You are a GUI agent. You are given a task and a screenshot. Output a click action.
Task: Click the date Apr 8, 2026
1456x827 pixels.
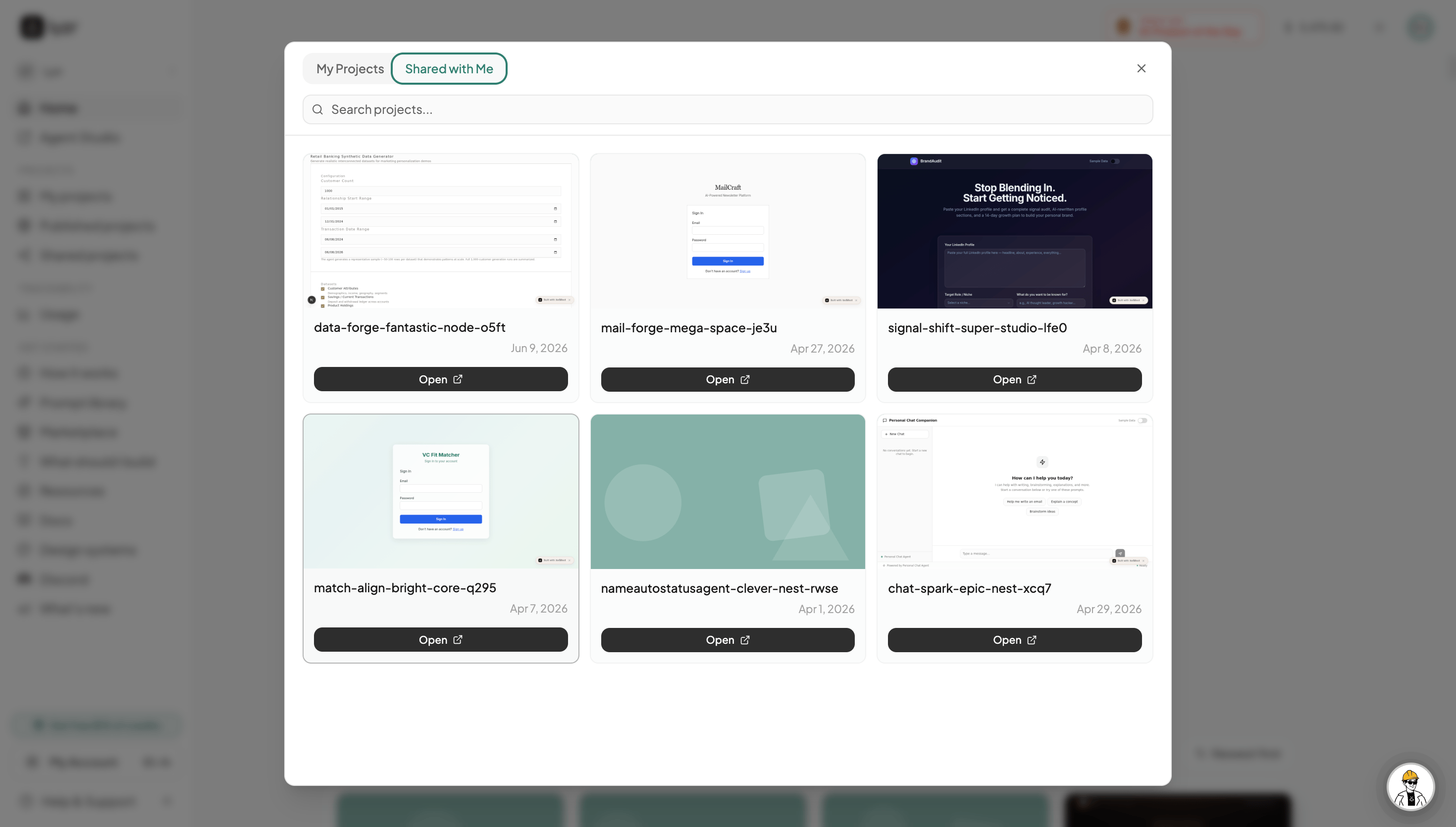coord(1112,349)
